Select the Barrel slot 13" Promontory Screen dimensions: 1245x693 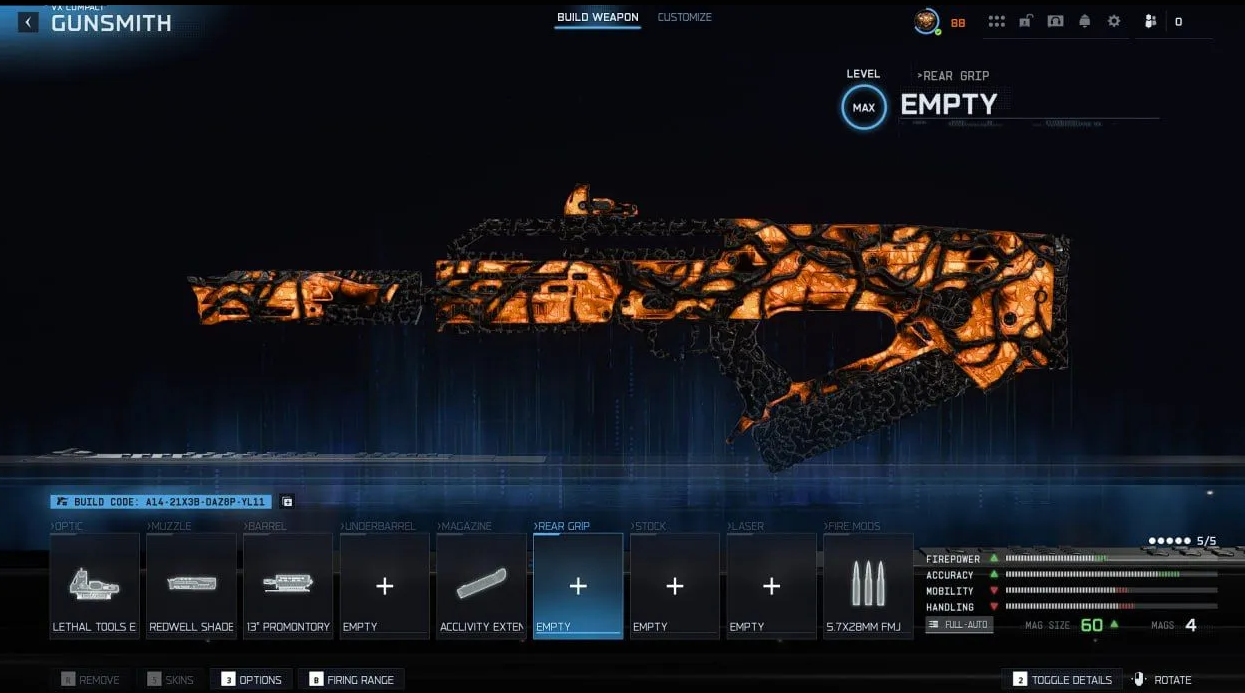[288, 586]
